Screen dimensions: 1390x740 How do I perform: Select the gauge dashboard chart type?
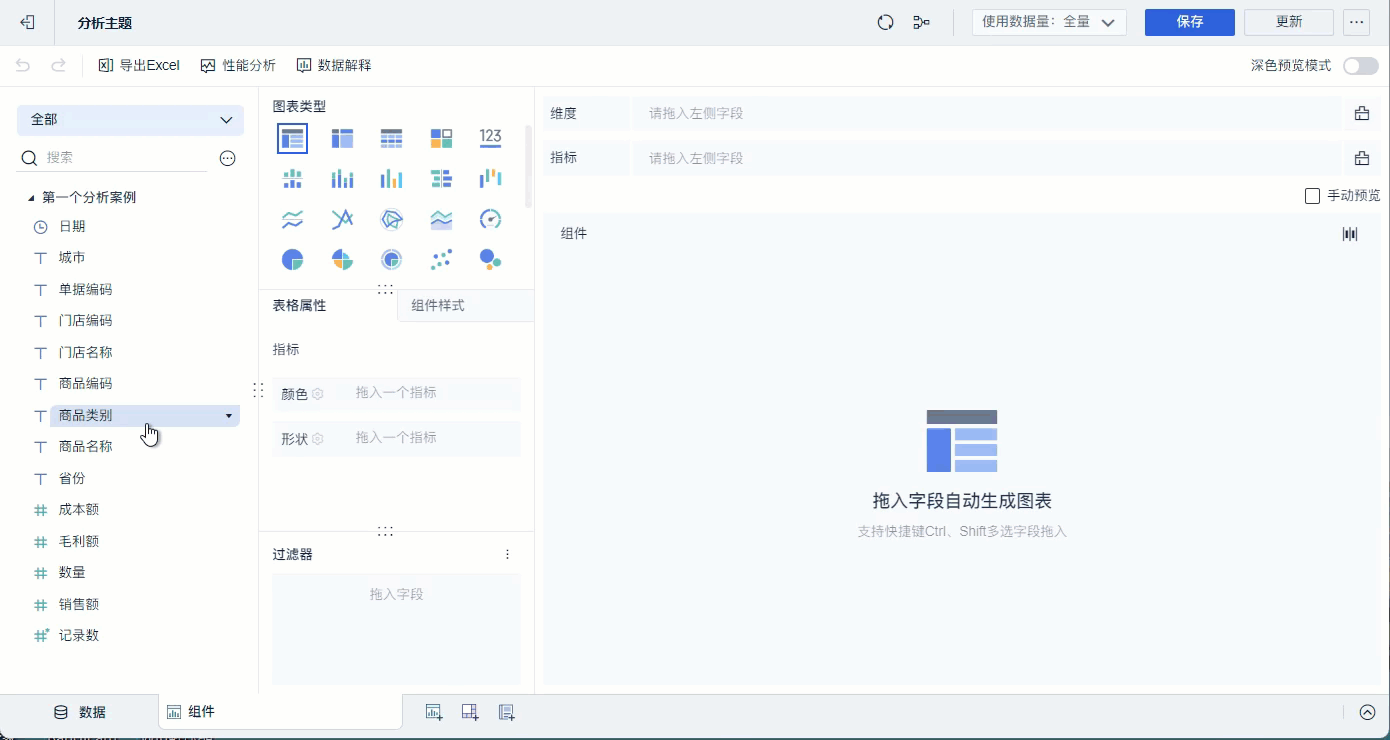(x=490, y=219)
